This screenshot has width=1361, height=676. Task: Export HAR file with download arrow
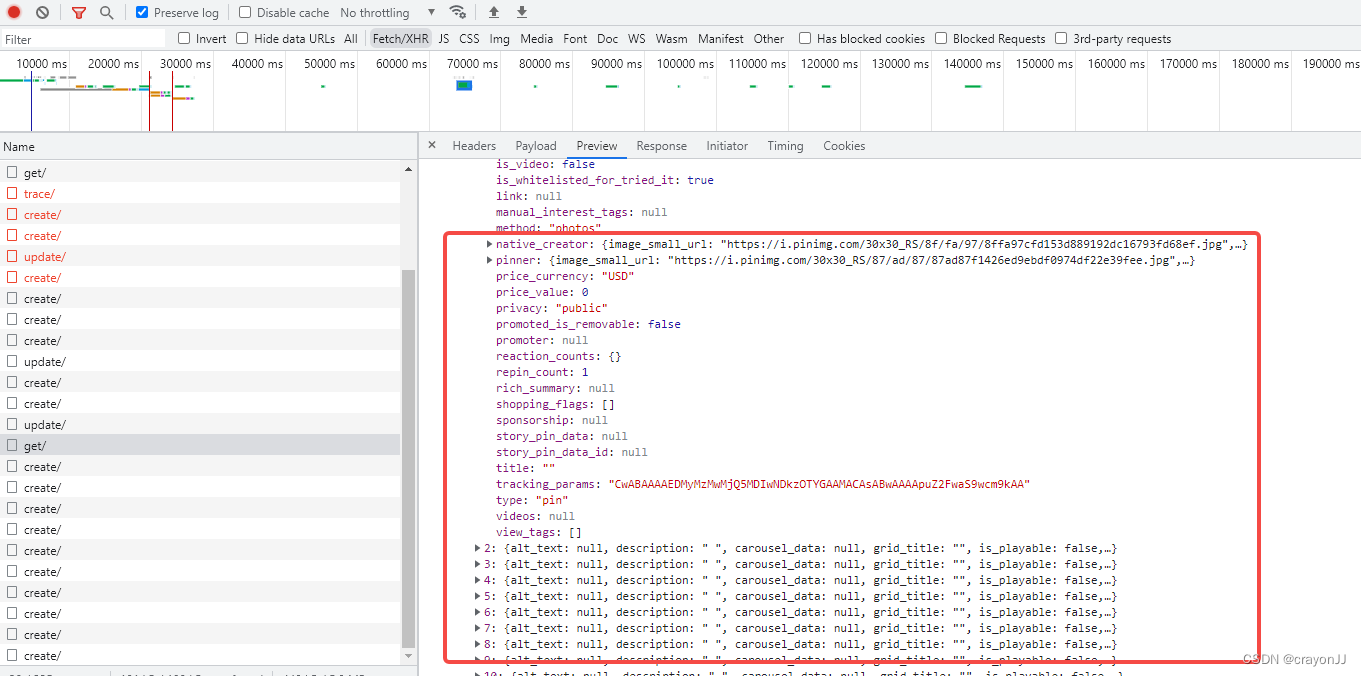point(522,12)
